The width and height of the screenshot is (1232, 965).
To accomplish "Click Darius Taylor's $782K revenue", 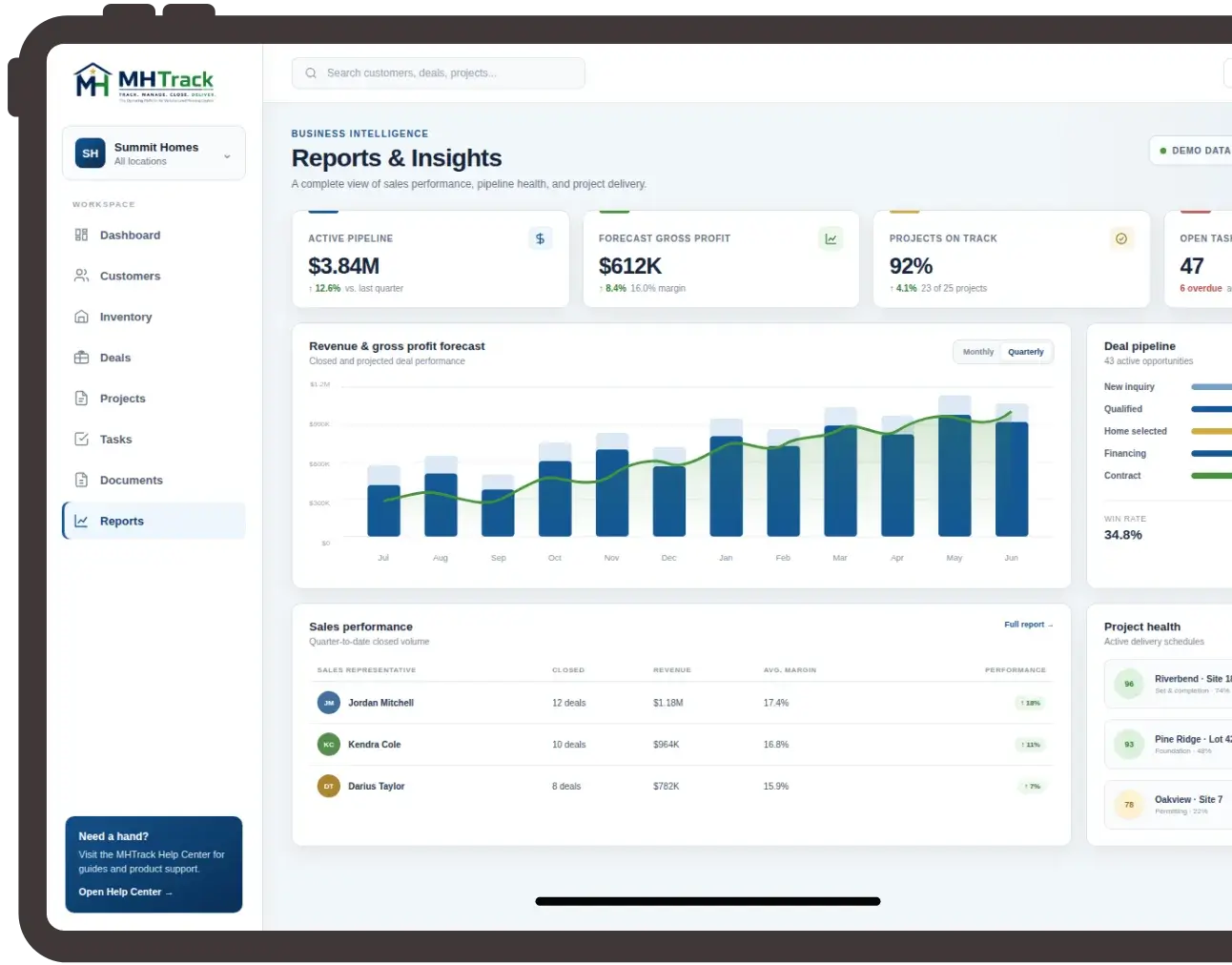I will coord(667,787).
